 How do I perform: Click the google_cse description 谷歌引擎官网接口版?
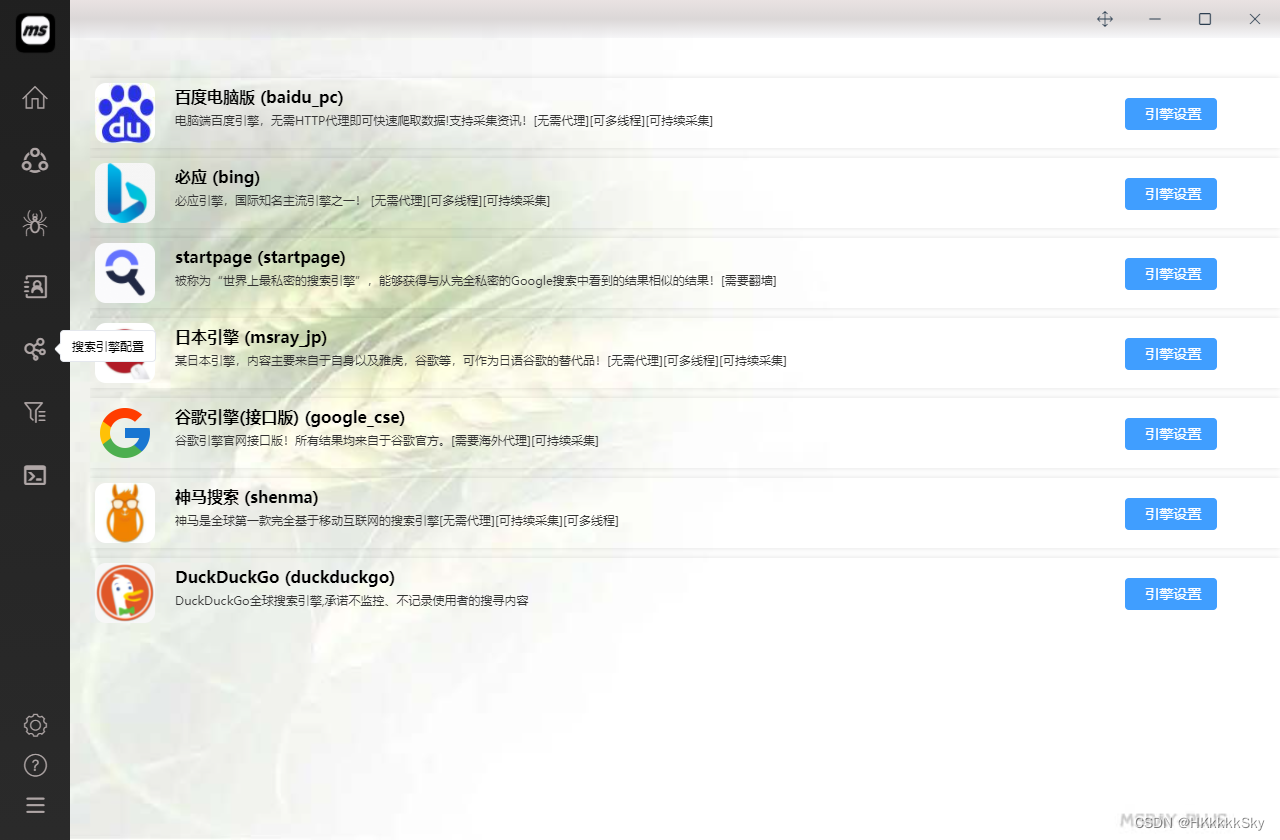[386, 441]
